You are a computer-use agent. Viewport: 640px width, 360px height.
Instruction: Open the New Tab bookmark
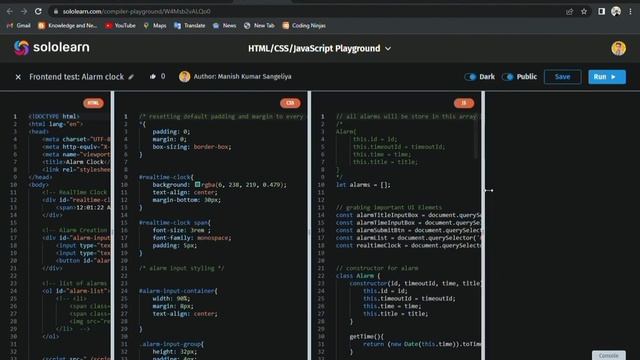[x=259, y=25]
